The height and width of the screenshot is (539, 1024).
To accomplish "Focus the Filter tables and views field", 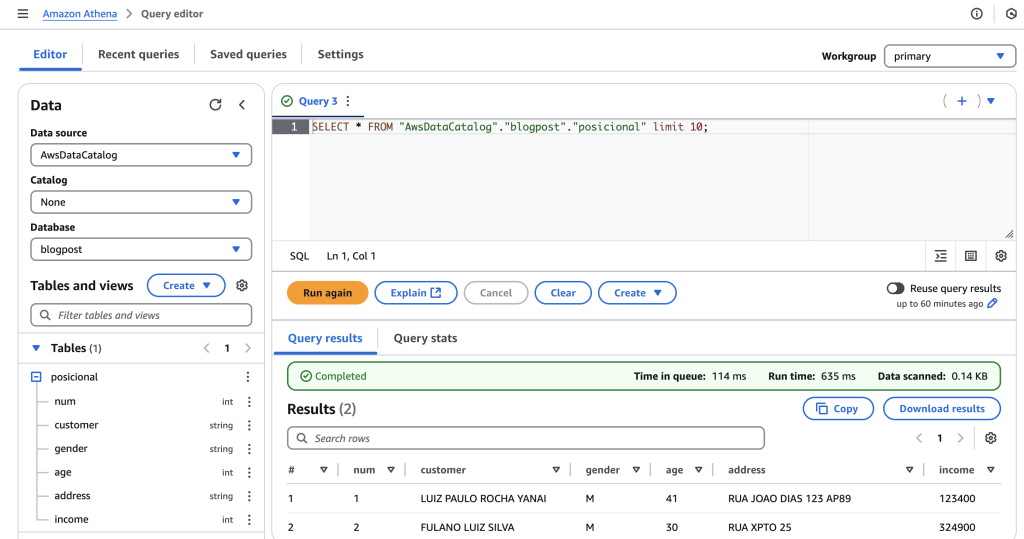I will pyautogui.click(x=141, y=315).
